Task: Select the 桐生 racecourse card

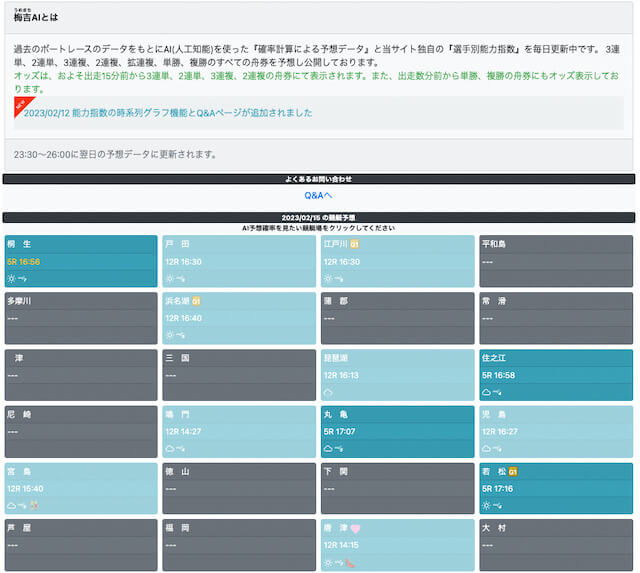Action: pos(81,261)
